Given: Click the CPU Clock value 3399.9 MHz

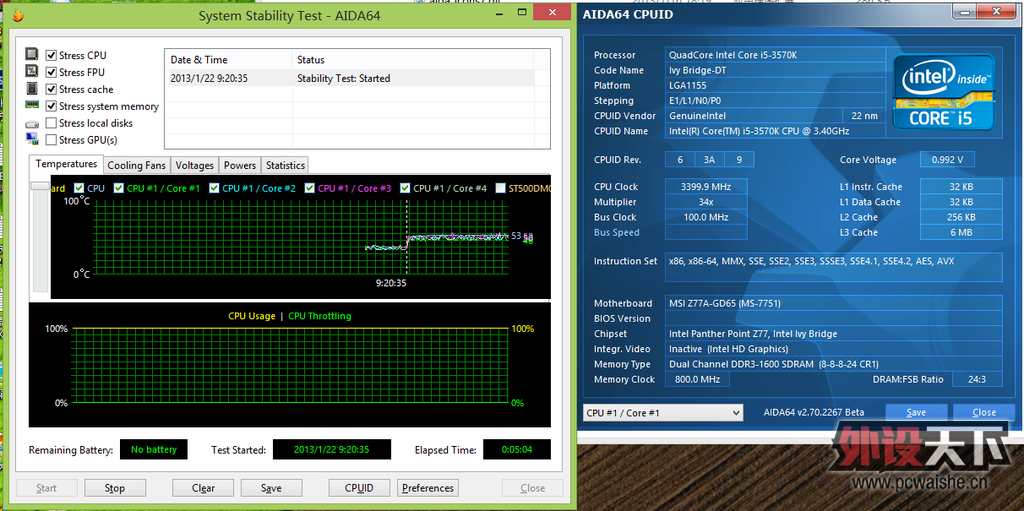Looking at the screenshot, I should (x=707, y=186).
